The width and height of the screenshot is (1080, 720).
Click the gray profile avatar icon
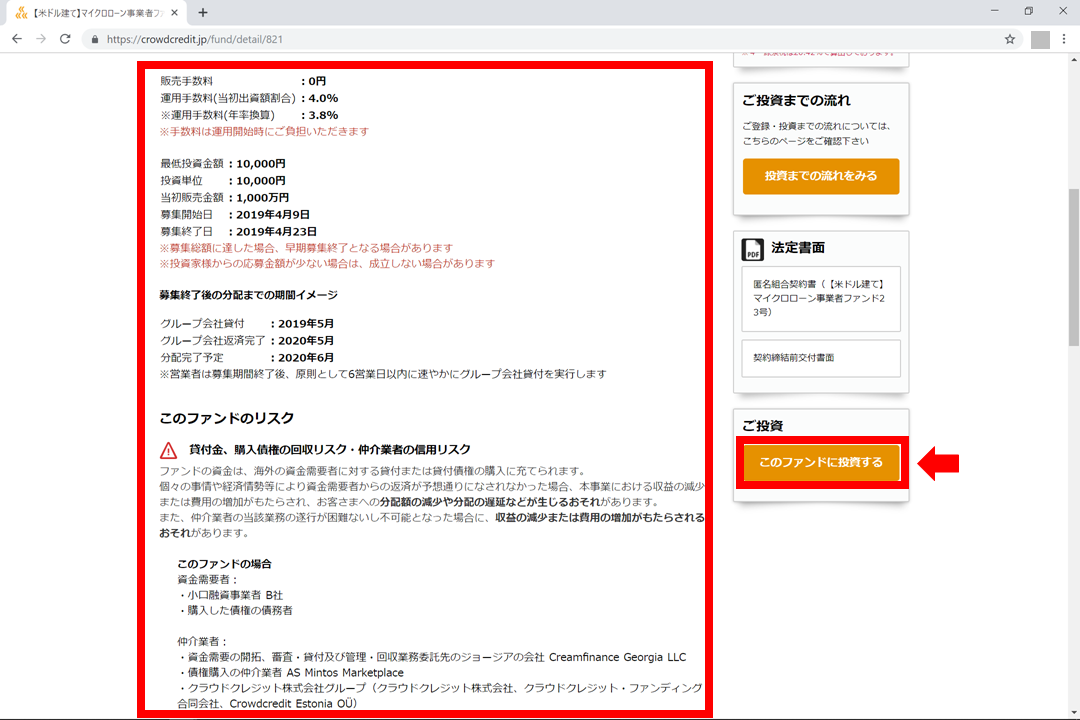coord(1040,40)
